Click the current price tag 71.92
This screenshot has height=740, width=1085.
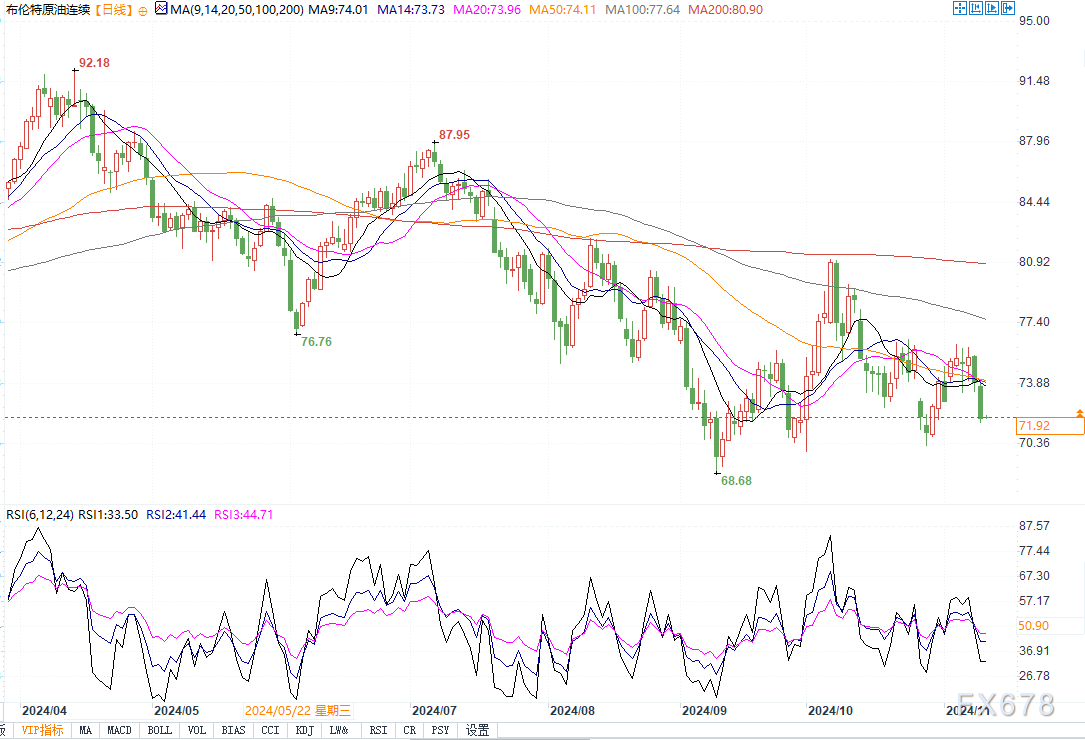(1049, 426)
